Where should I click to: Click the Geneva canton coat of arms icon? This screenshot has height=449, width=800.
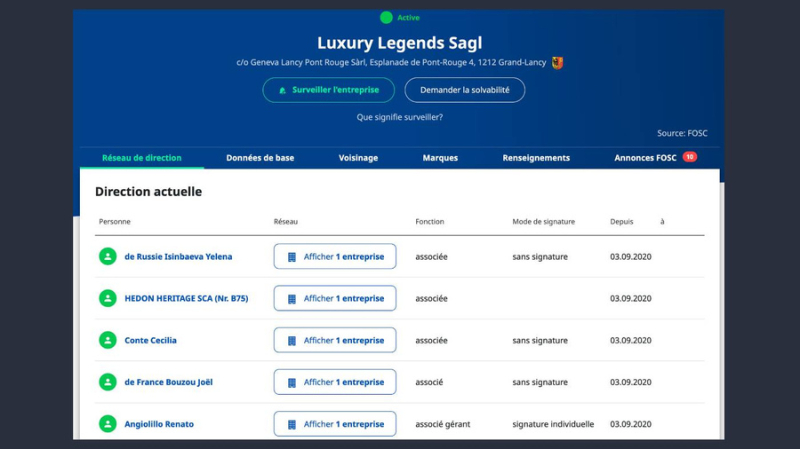click(557, 63)
